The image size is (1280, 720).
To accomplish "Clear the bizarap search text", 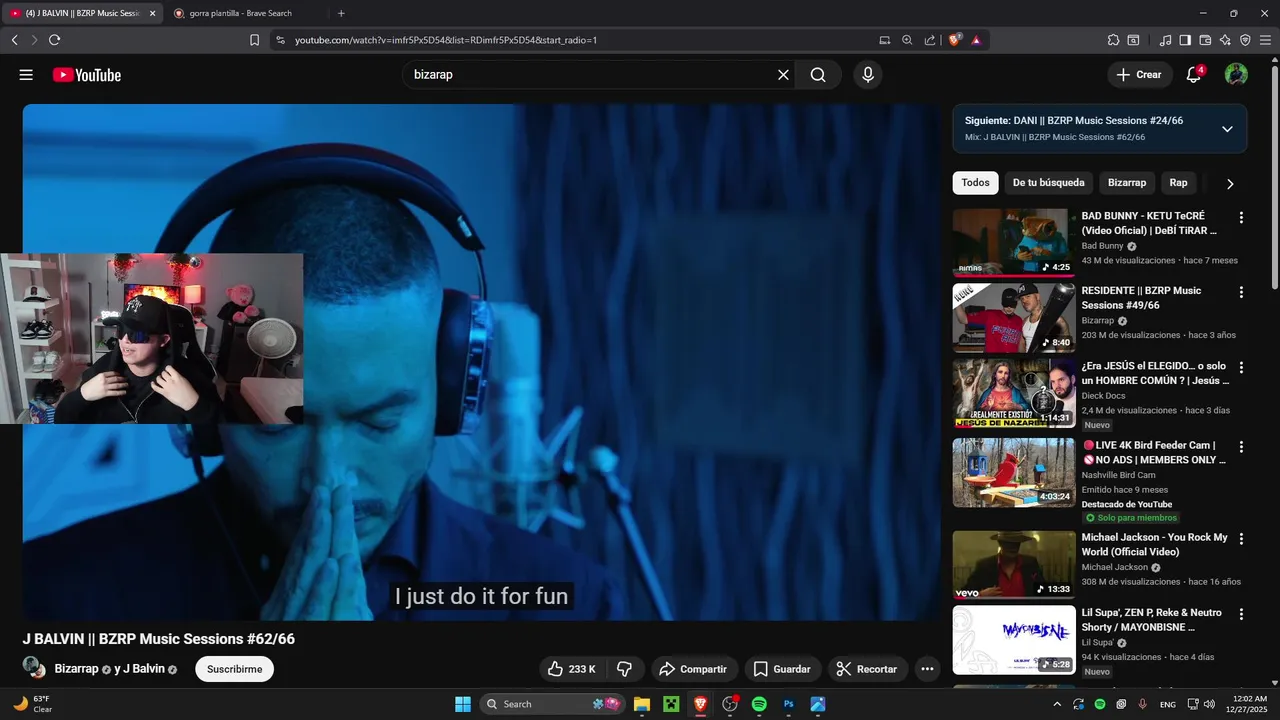I will [783, 75].
